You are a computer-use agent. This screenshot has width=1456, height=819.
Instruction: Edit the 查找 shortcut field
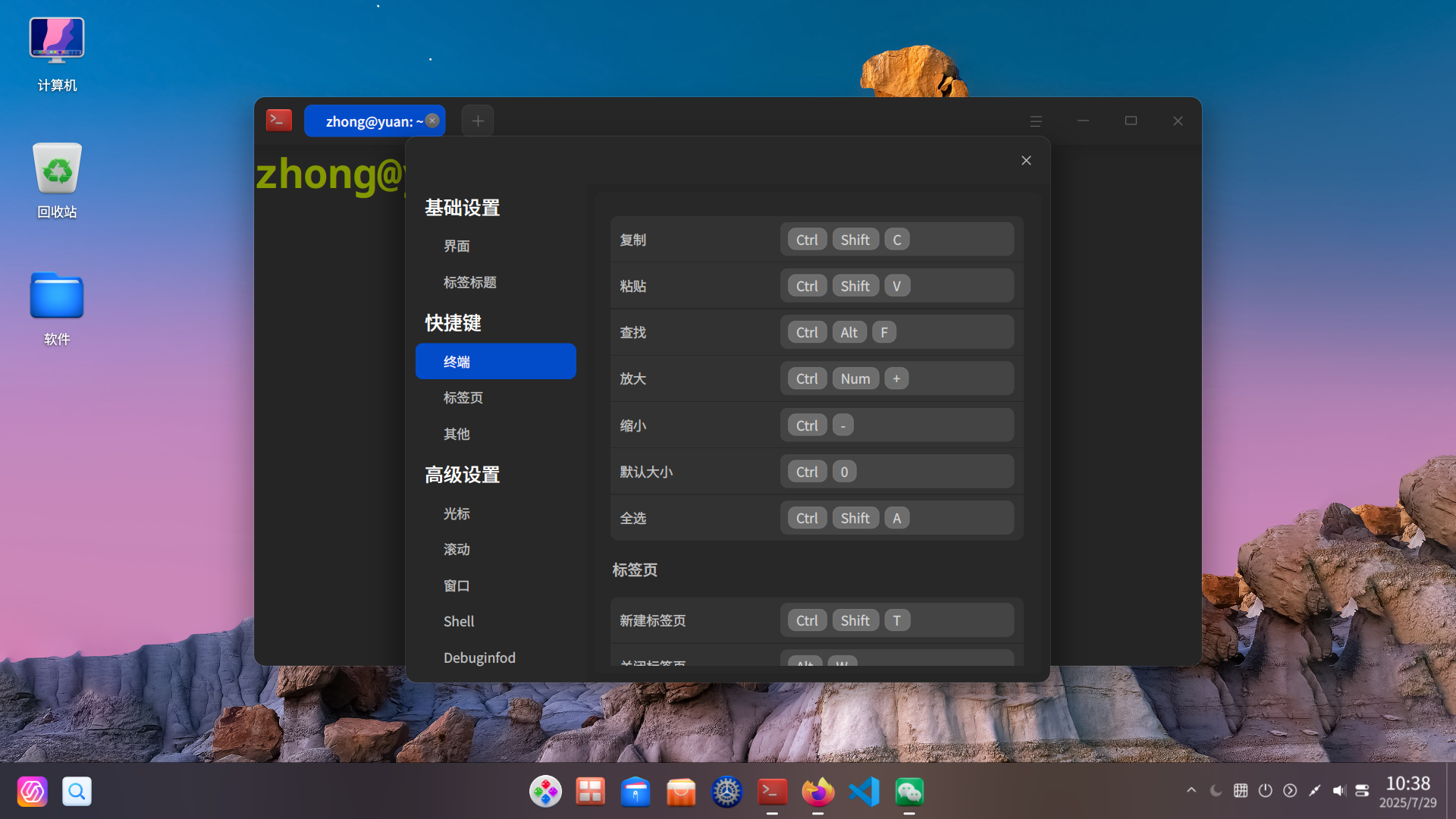897,332
